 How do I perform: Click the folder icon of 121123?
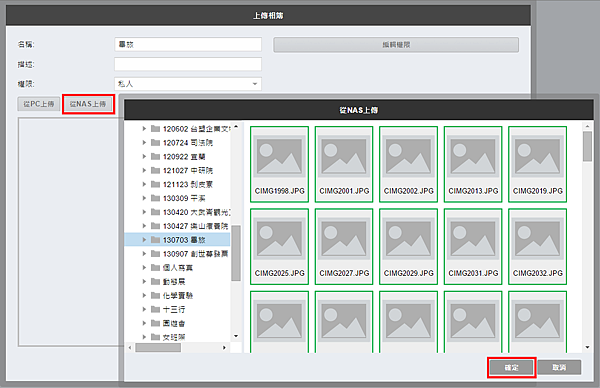tap(155, 184)
